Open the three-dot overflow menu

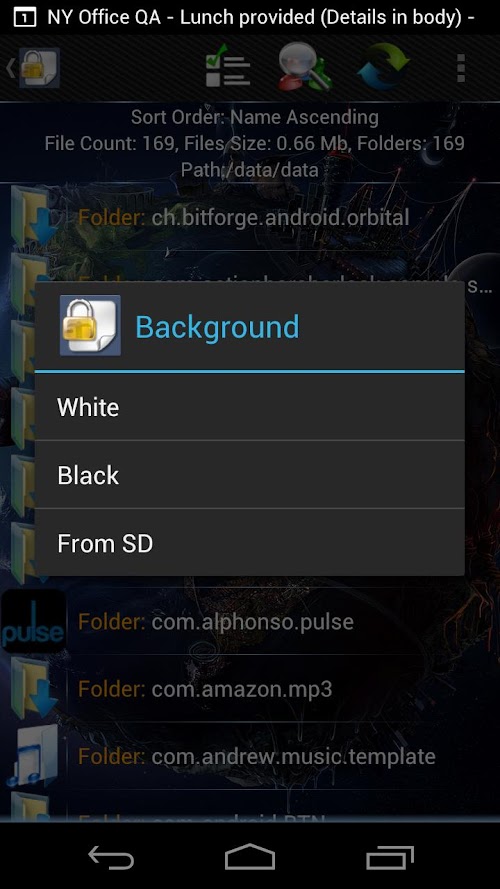point(461,68)
